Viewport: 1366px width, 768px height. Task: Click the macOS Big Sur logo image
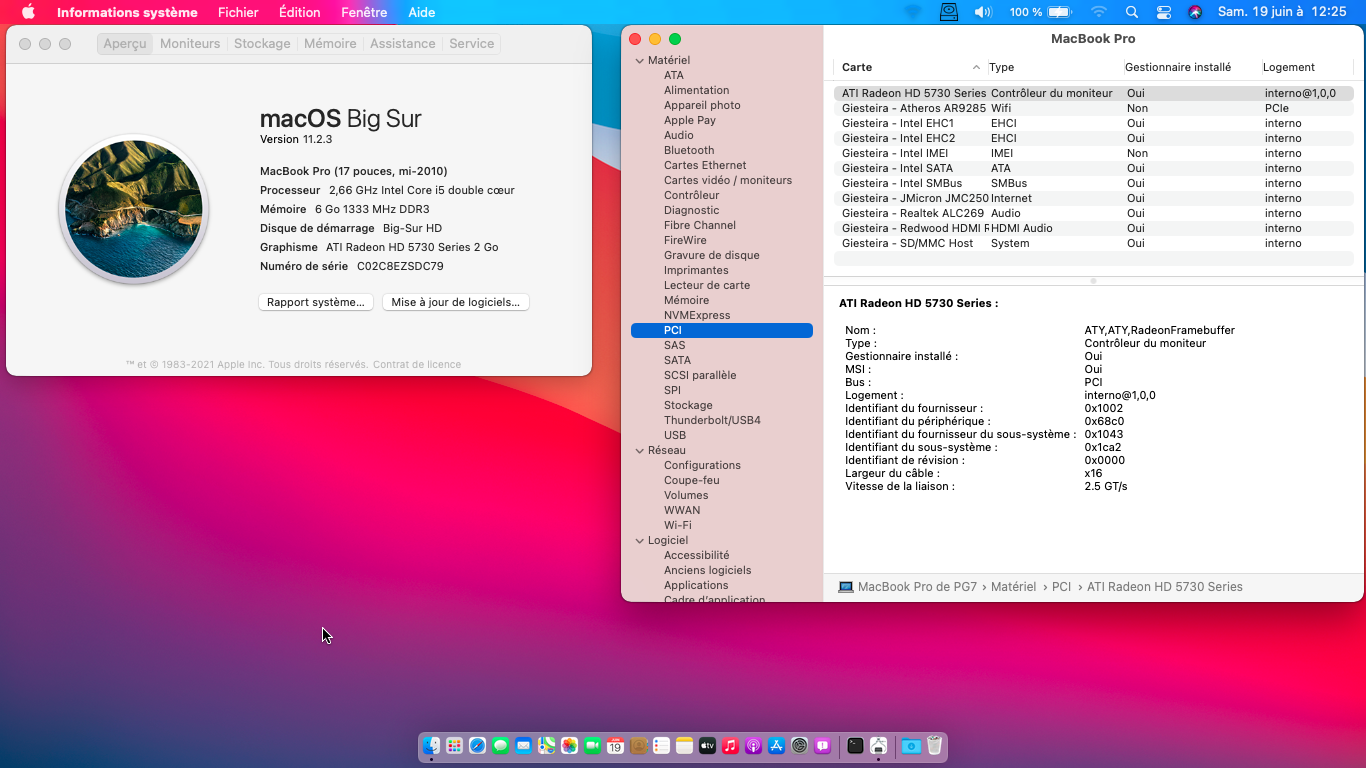pyautogui.click(x=134, y=209)
